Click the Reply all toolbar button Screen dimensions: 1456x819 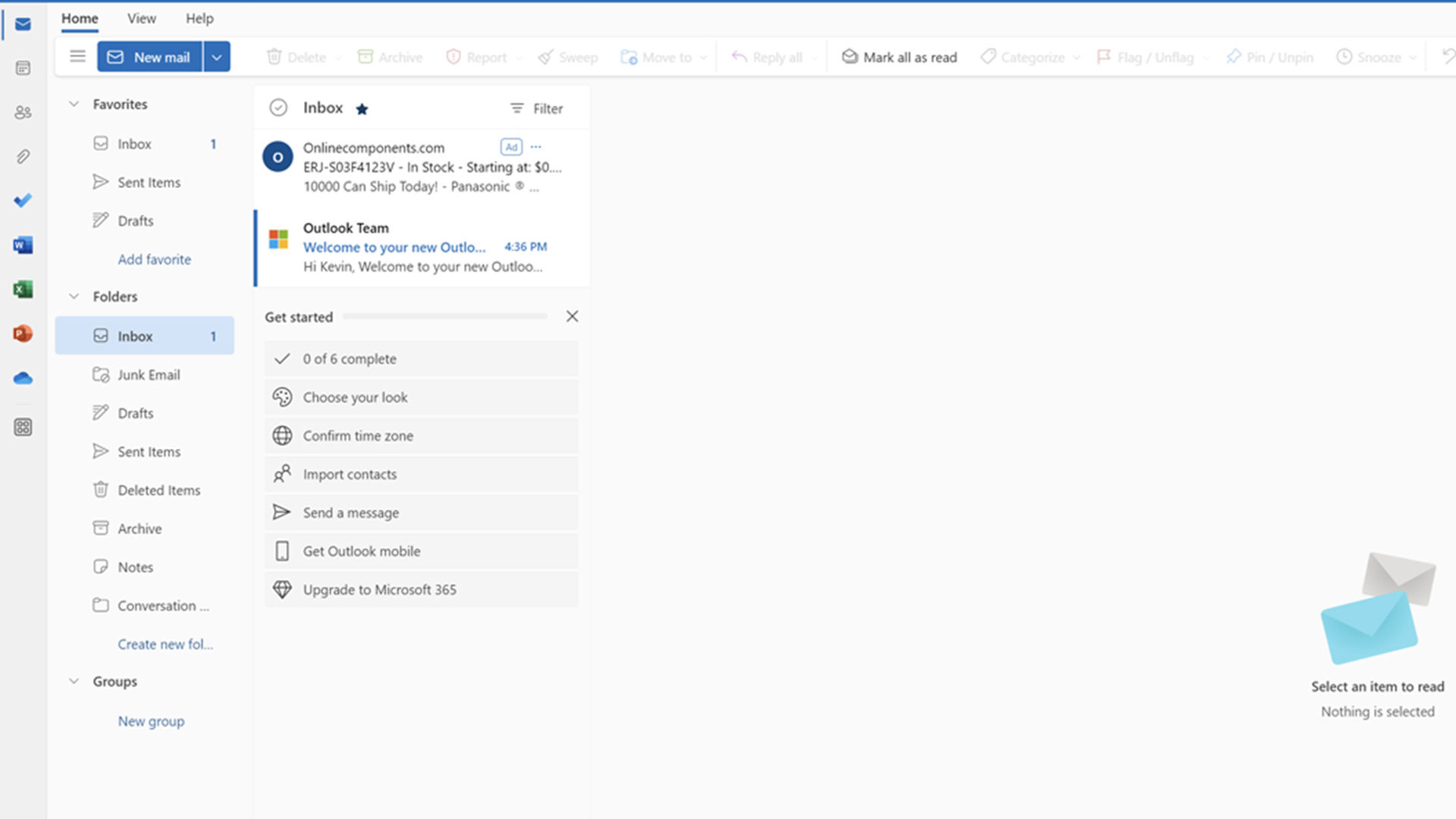[767, 57]
